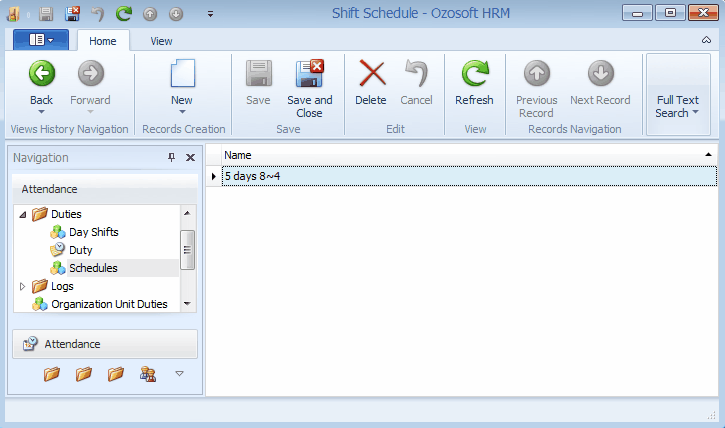This screenshot has width=725, height=428.
Task: Click the grey Forward arrow icon
Action: 91,73
